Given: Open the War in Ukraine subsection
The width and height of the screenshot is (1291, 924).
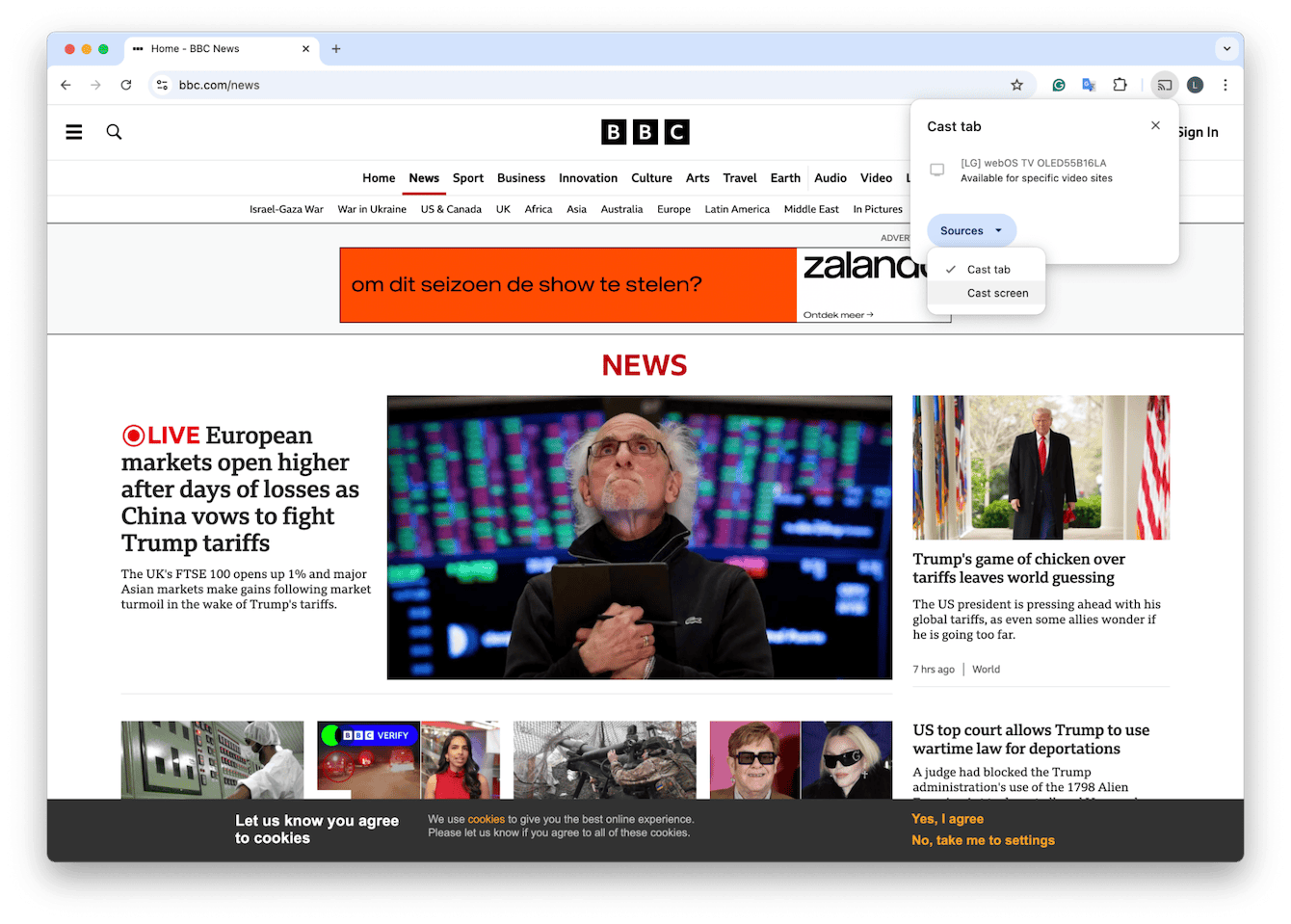Looking at the screenshot, I should [372, 209].
